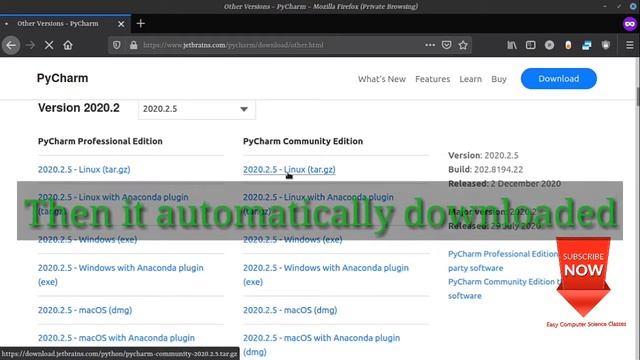Download Professional macOS with Anaconda plugin

pos(116,338)
